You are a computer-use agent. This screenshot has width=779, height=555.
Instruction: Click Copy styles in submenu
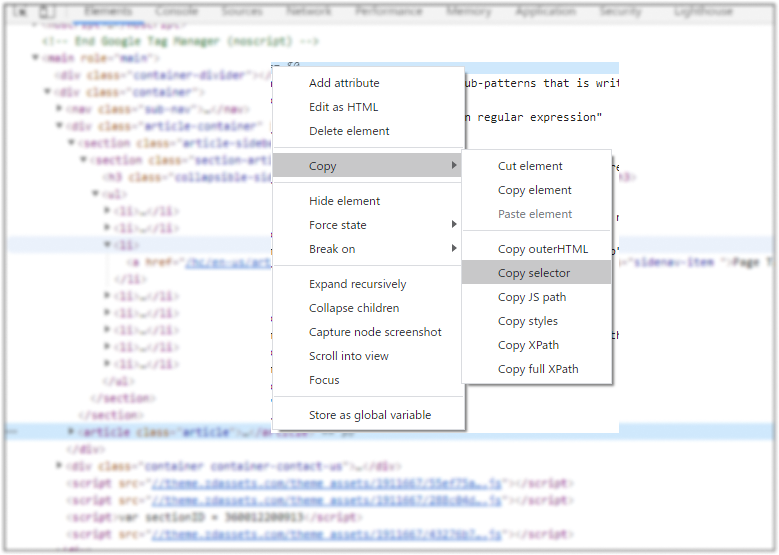coord(528,321)
